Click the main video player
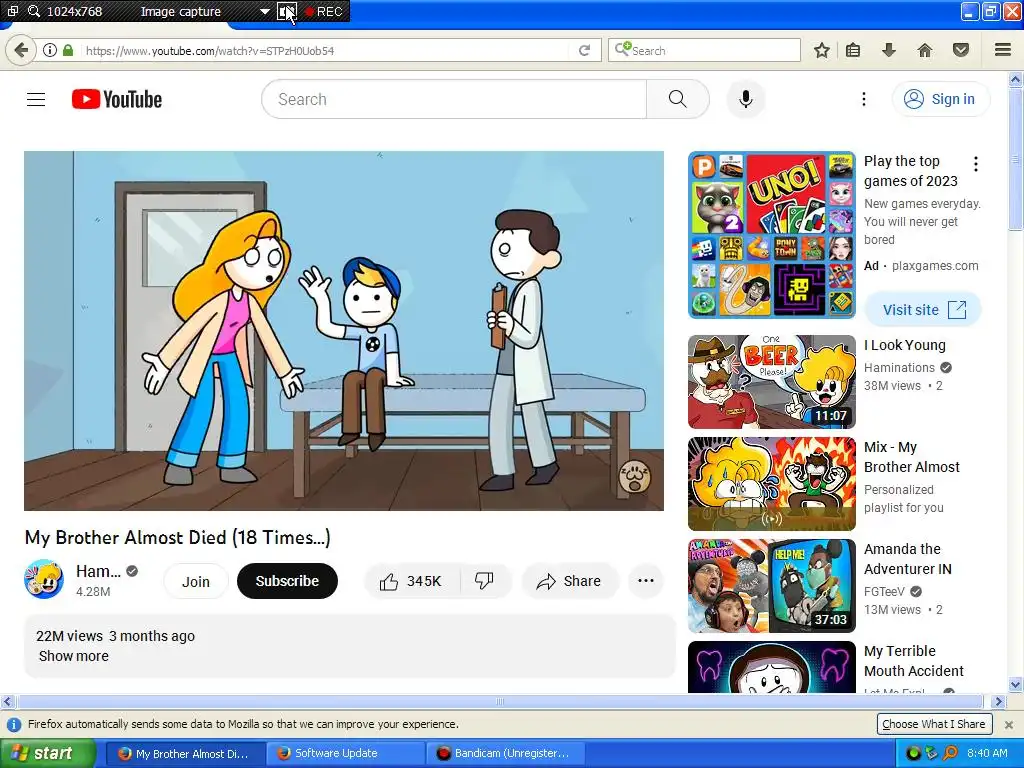 click(344, 330)
